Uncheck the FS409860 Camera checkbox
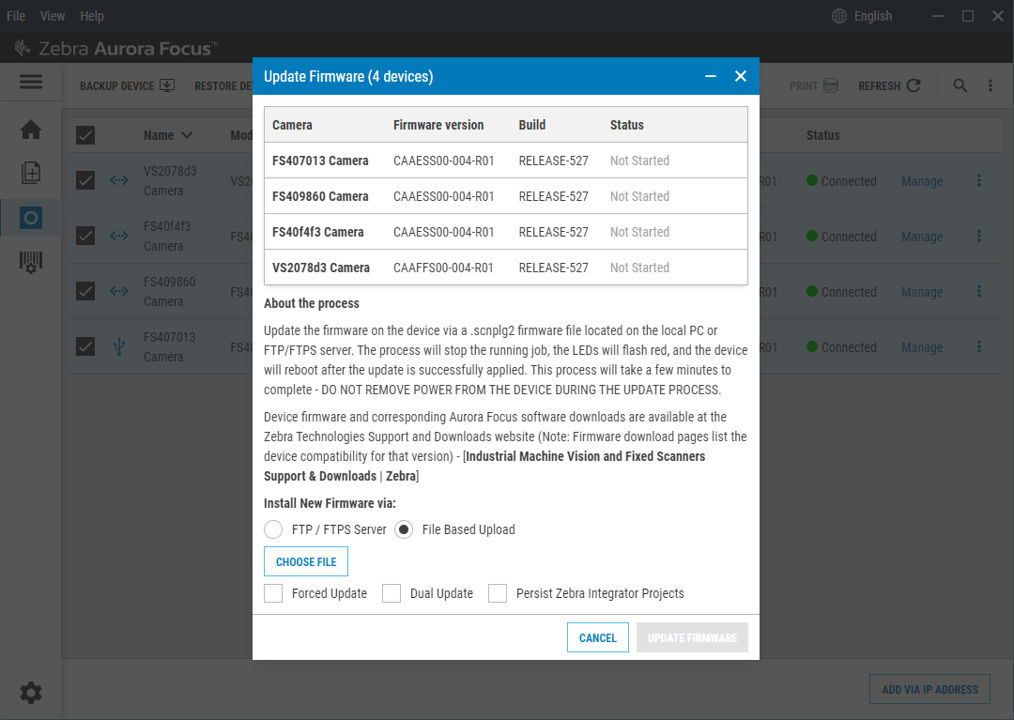Screen dimensions: 1014x720 click(x=85, y=291)
